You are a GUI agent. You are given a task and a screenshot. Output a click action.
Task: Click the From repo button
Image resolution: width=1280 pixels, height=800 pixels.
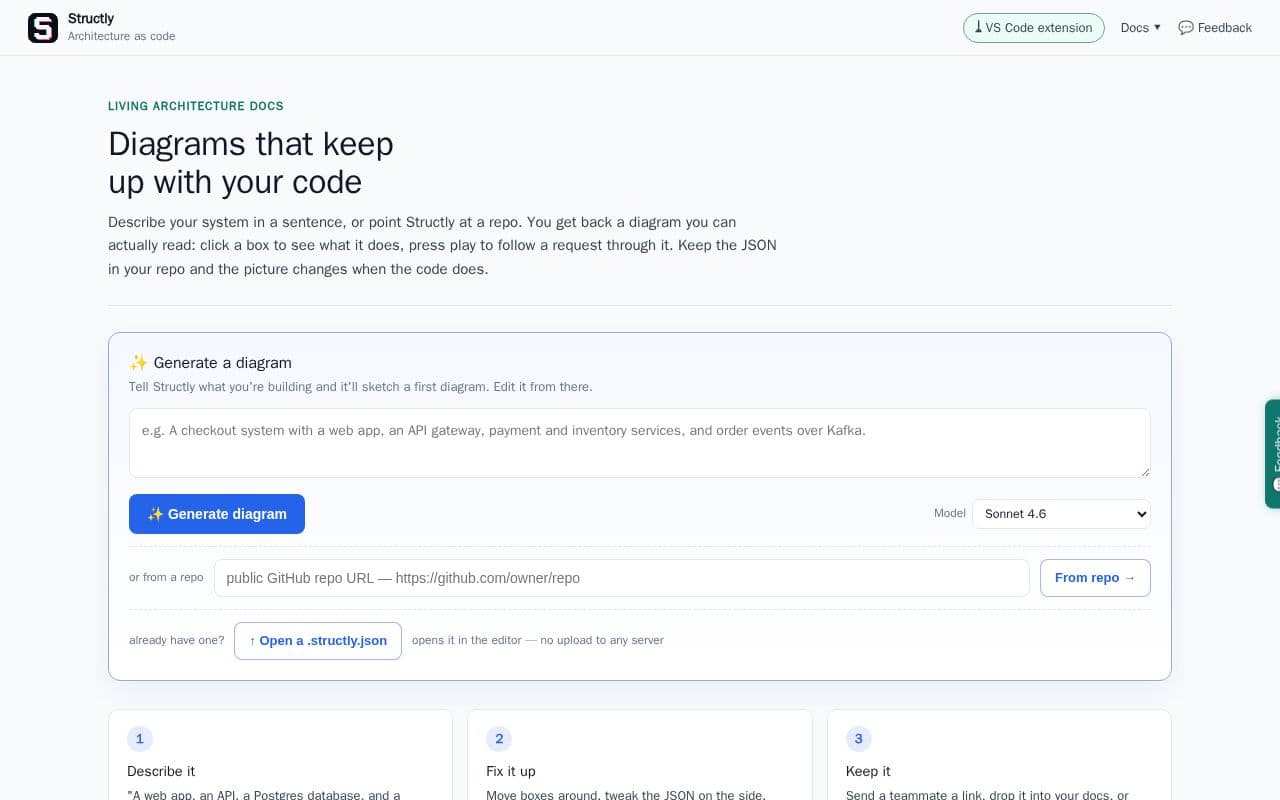point(1095,578)
